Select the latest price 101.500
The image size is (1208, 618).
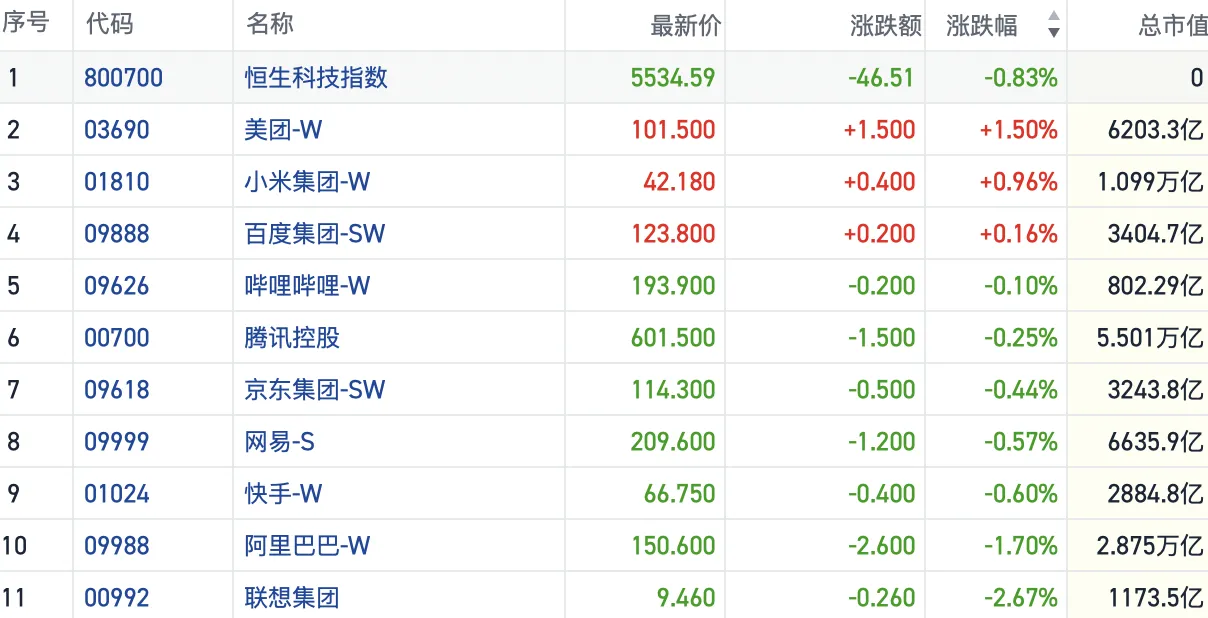pos(673,129)
